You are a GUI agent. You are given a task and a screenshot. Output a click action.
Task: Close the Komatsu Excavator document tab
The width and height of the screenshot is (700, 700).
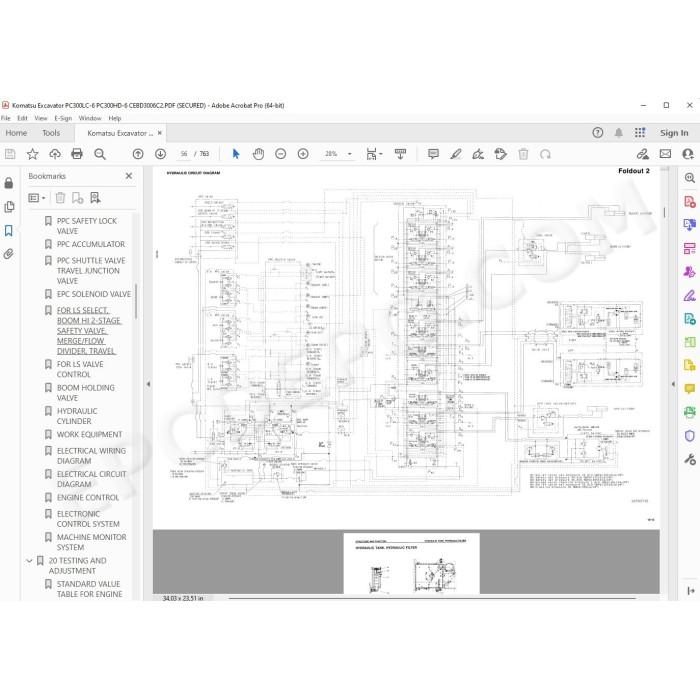click(159, 133)
